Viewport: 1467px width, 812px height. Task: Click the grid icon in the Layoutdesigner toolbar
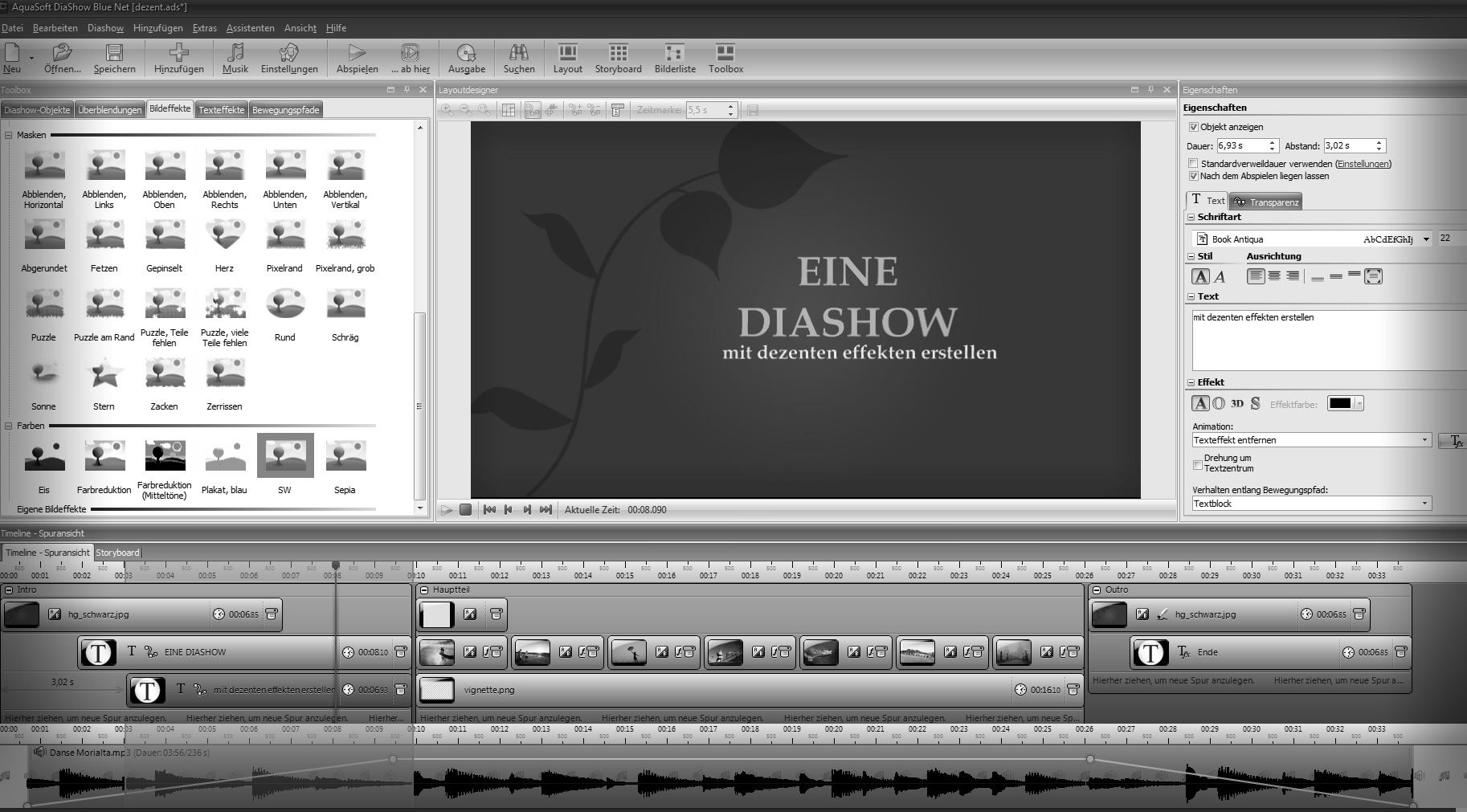point(509,110)
